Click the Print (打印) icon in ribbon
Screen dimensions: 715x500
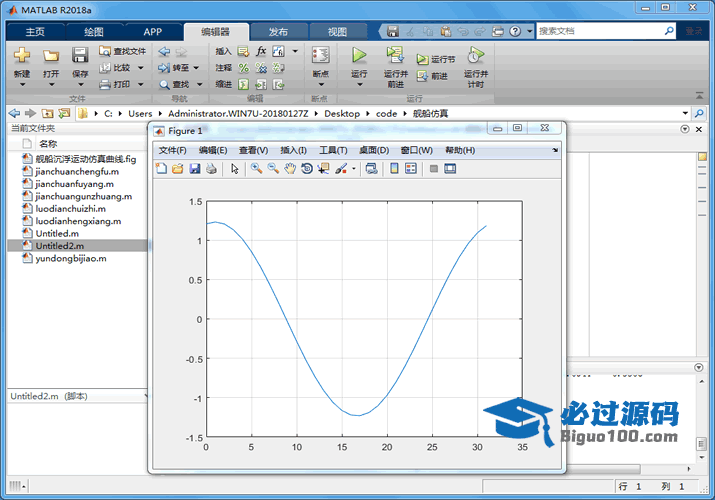point(105,84)
